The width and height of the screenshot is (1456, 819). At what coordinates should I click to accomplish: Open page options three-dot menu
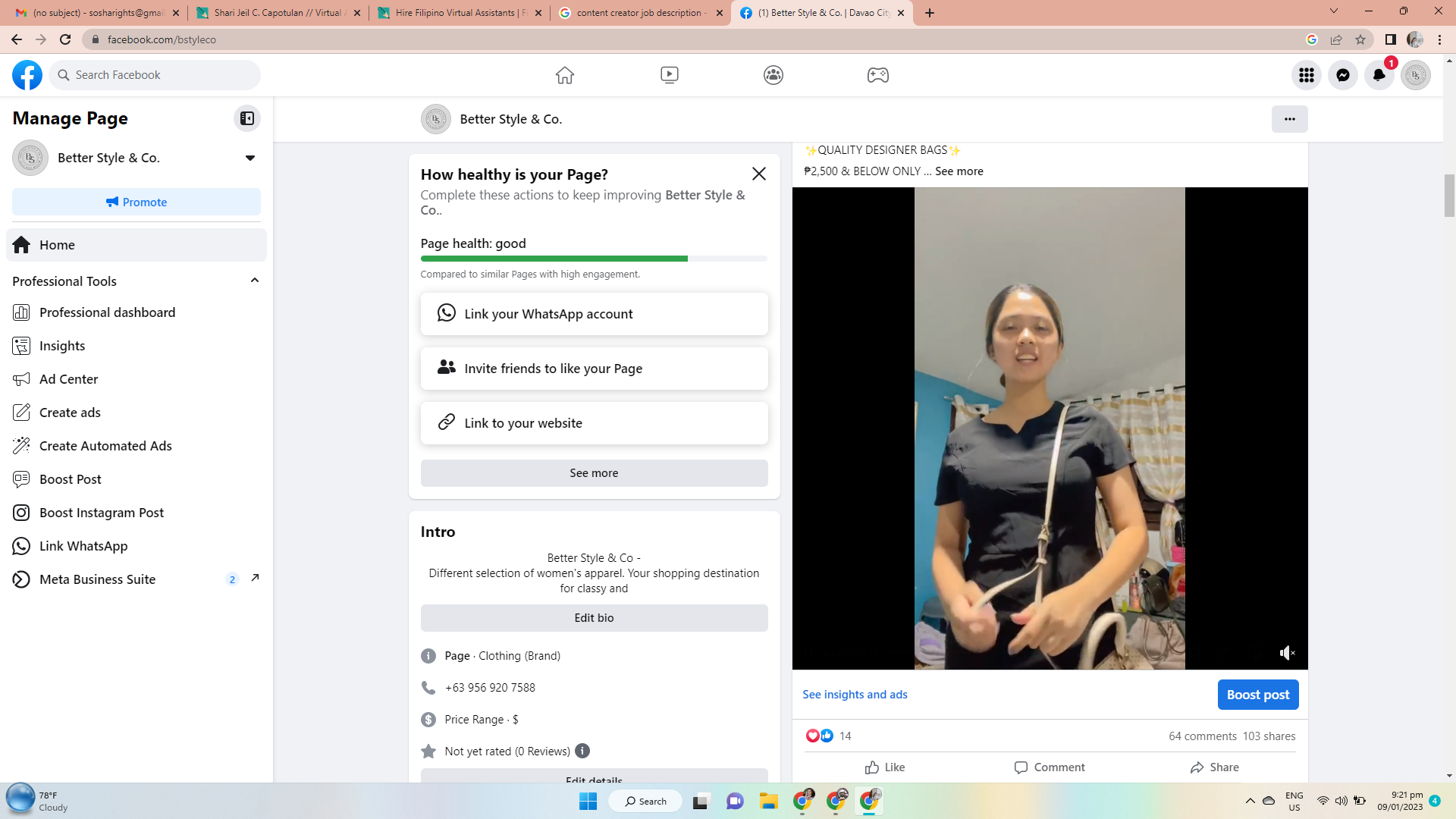coord(1289,119)
